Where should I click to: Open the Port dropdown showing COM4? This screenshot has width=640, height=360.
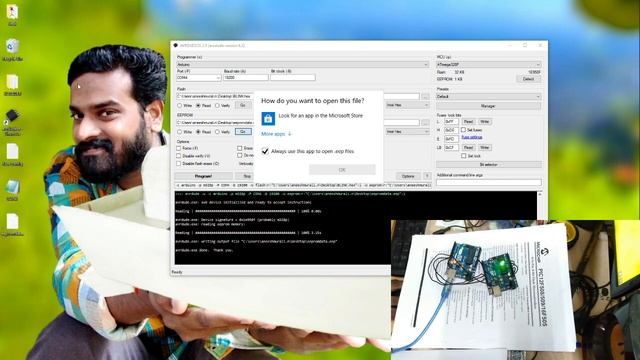click(198, 78)
